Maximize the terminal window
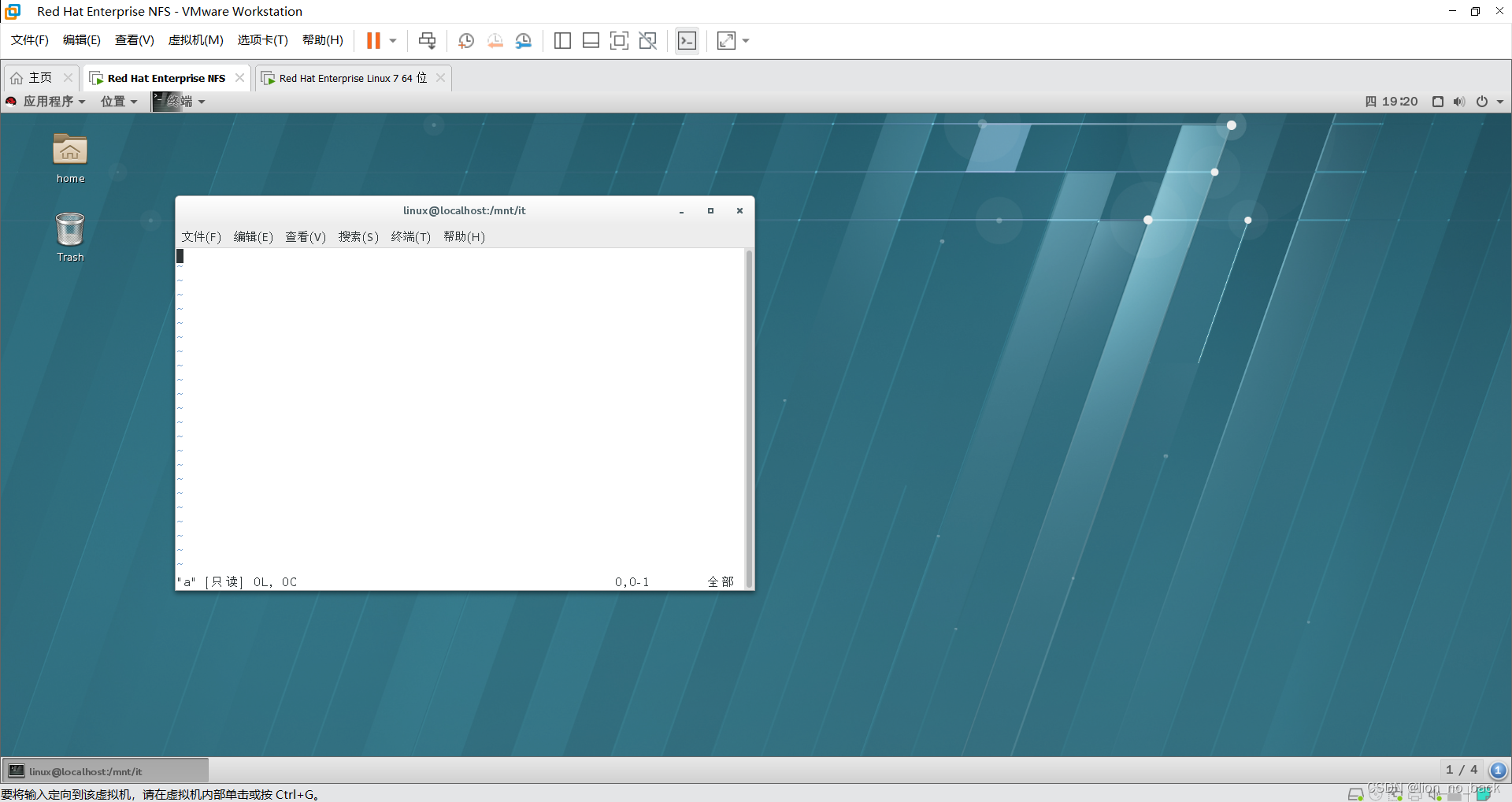Viewport: 1512px width, 802px height. (710, 211)
